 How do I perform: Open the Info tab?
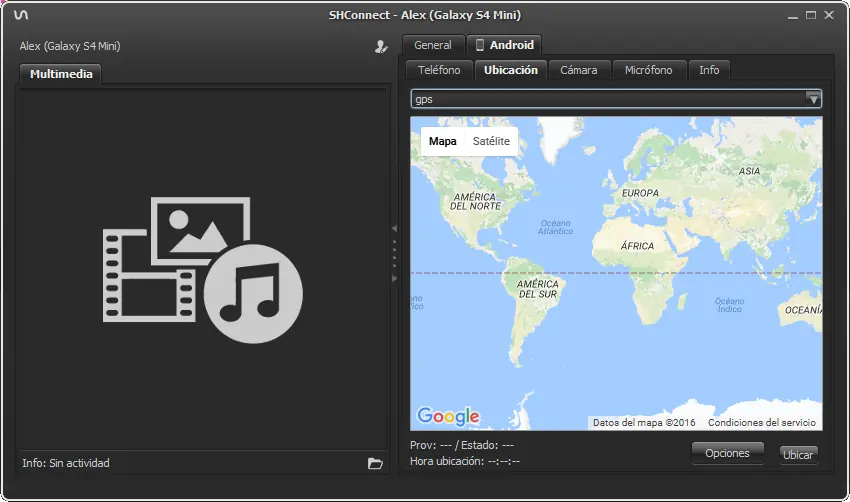pos(709,70)
